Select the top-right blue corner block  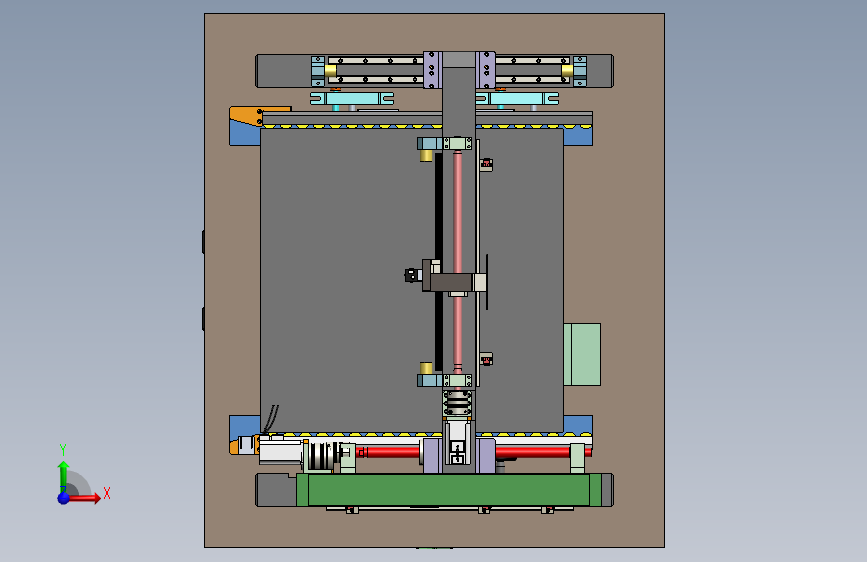[578, 136]
